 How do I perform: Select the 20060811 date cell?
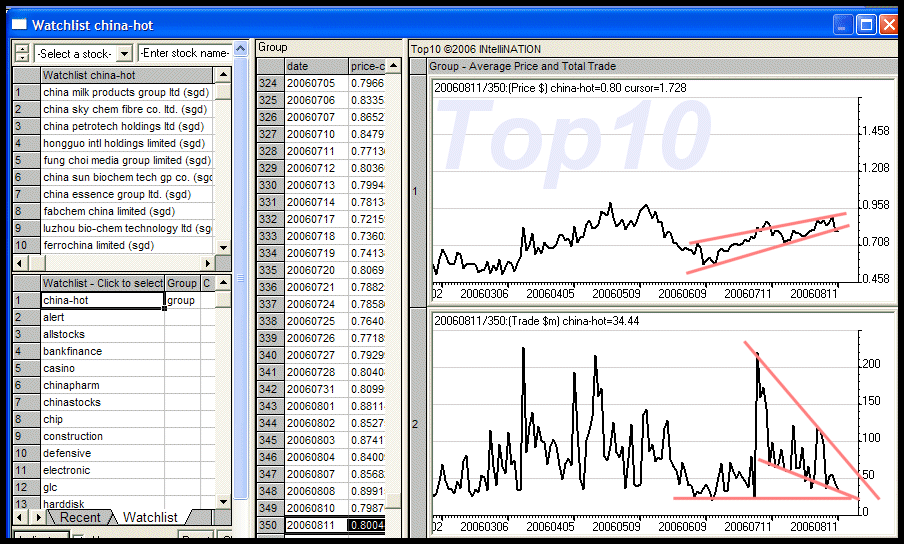(317, 526)
